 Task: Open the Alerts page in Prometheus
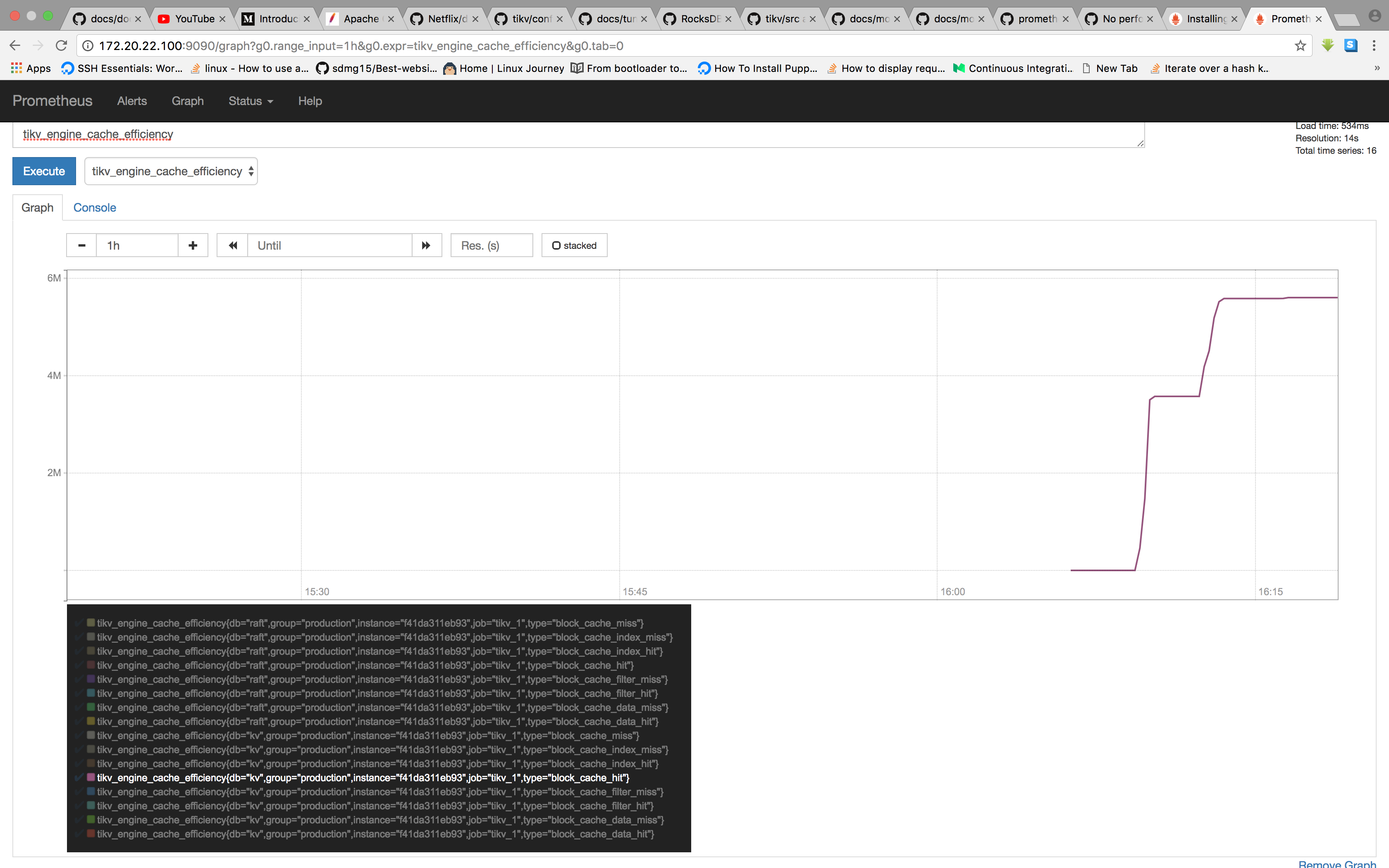click(131, 101)
